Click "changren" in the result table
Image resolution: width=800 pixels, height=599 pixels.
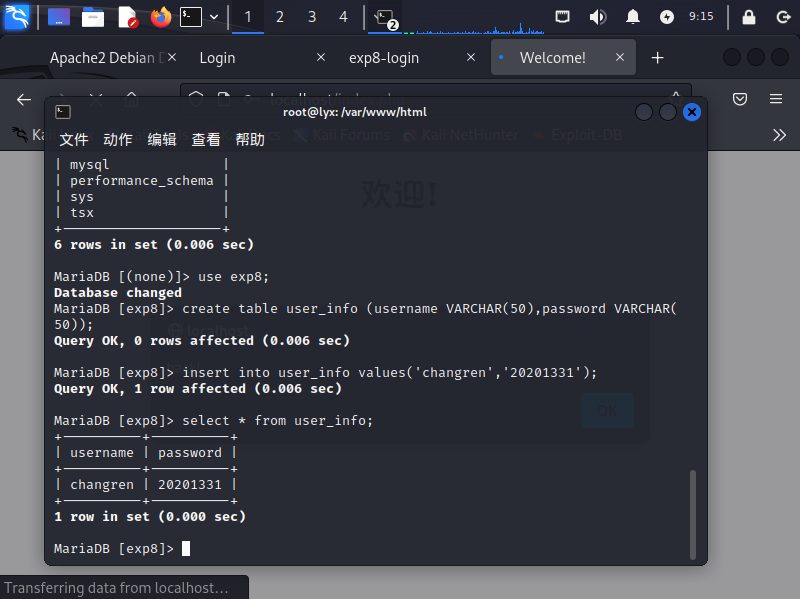102,485
